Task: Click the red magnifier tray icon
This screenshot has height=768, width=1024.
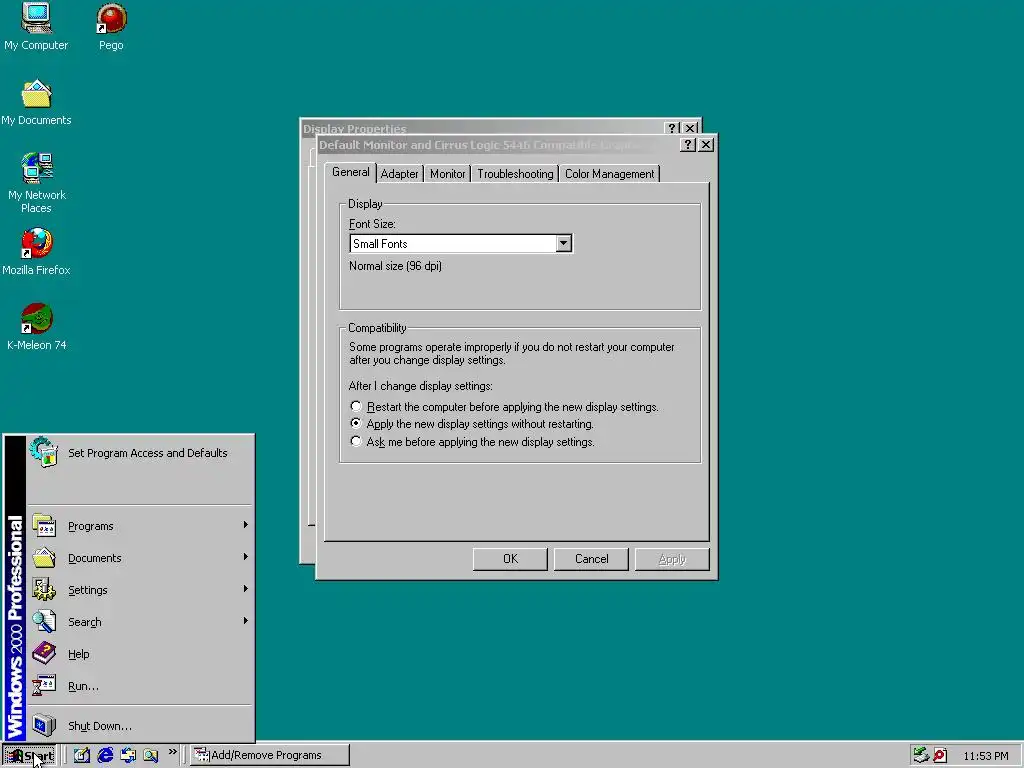Action: coord(940,755)
